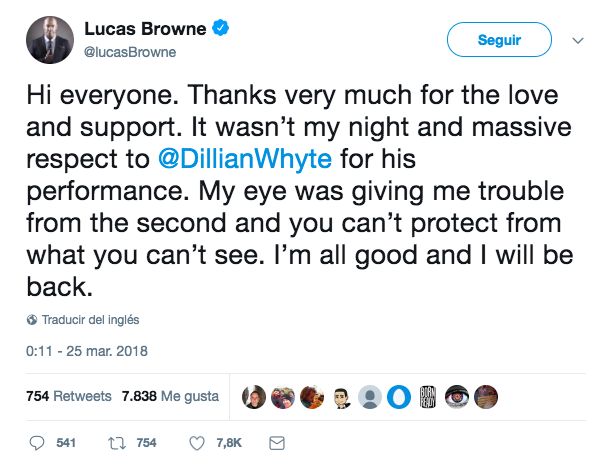Click the Born Ready liker avatar

click(x=427, y=396)
